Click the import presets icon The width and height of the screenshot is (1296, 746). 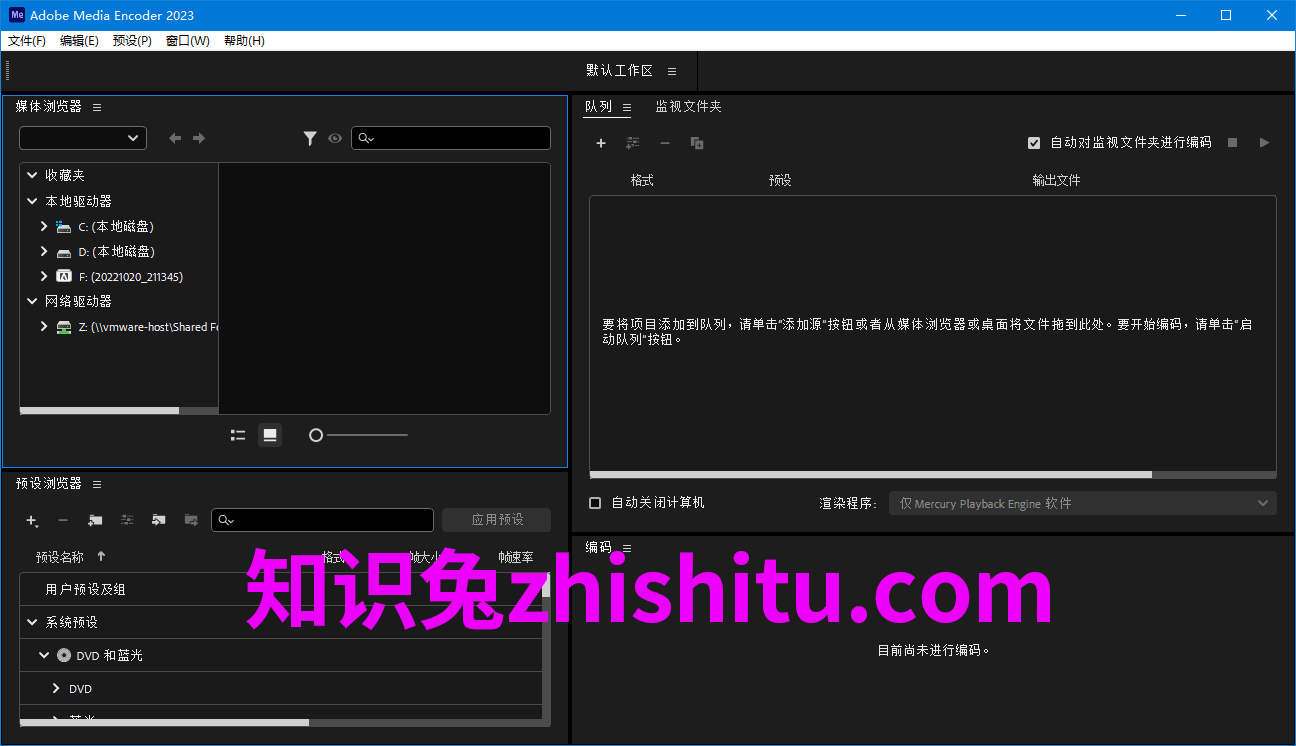click(159, 520)
